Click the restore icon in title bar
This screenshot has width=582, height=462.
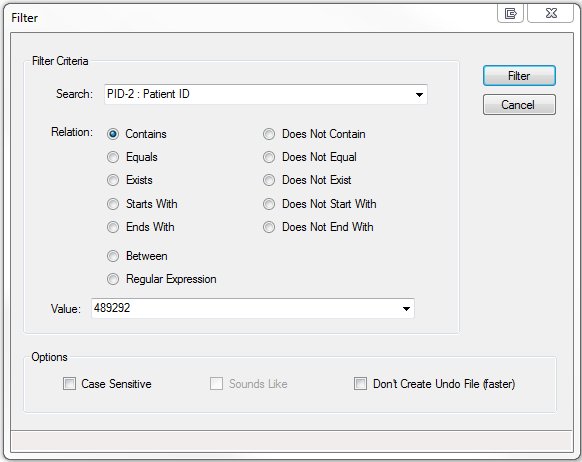tap(510, 13)
